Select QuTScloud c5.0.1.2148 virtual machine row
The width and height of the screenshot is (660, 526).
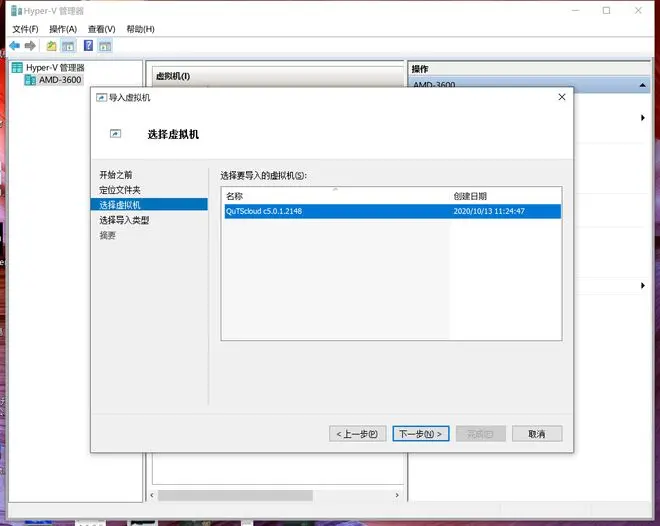click(x=392, y=211)
